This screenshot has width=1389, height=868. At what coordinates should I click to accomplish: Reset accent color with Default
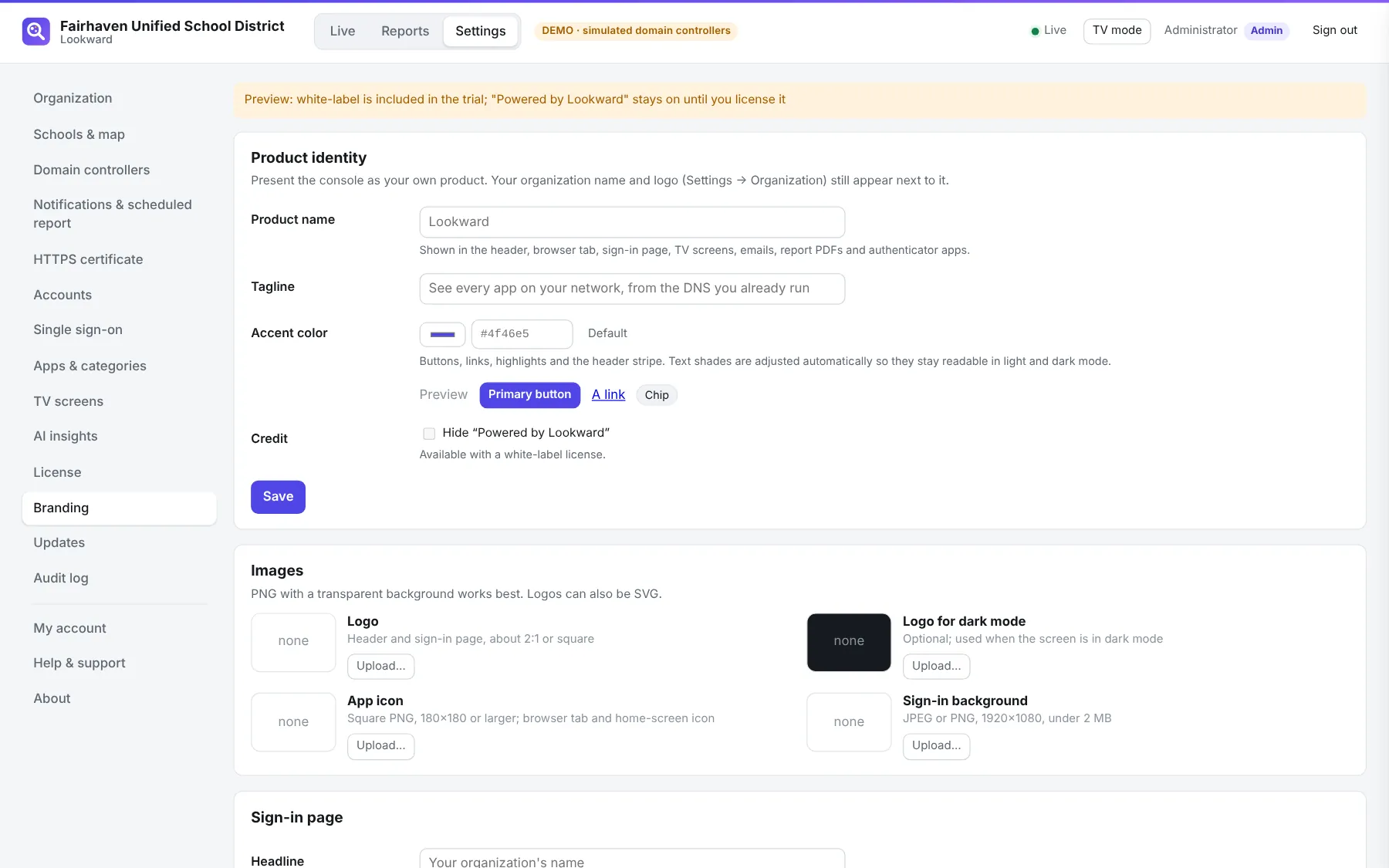(x=607, y=333)
